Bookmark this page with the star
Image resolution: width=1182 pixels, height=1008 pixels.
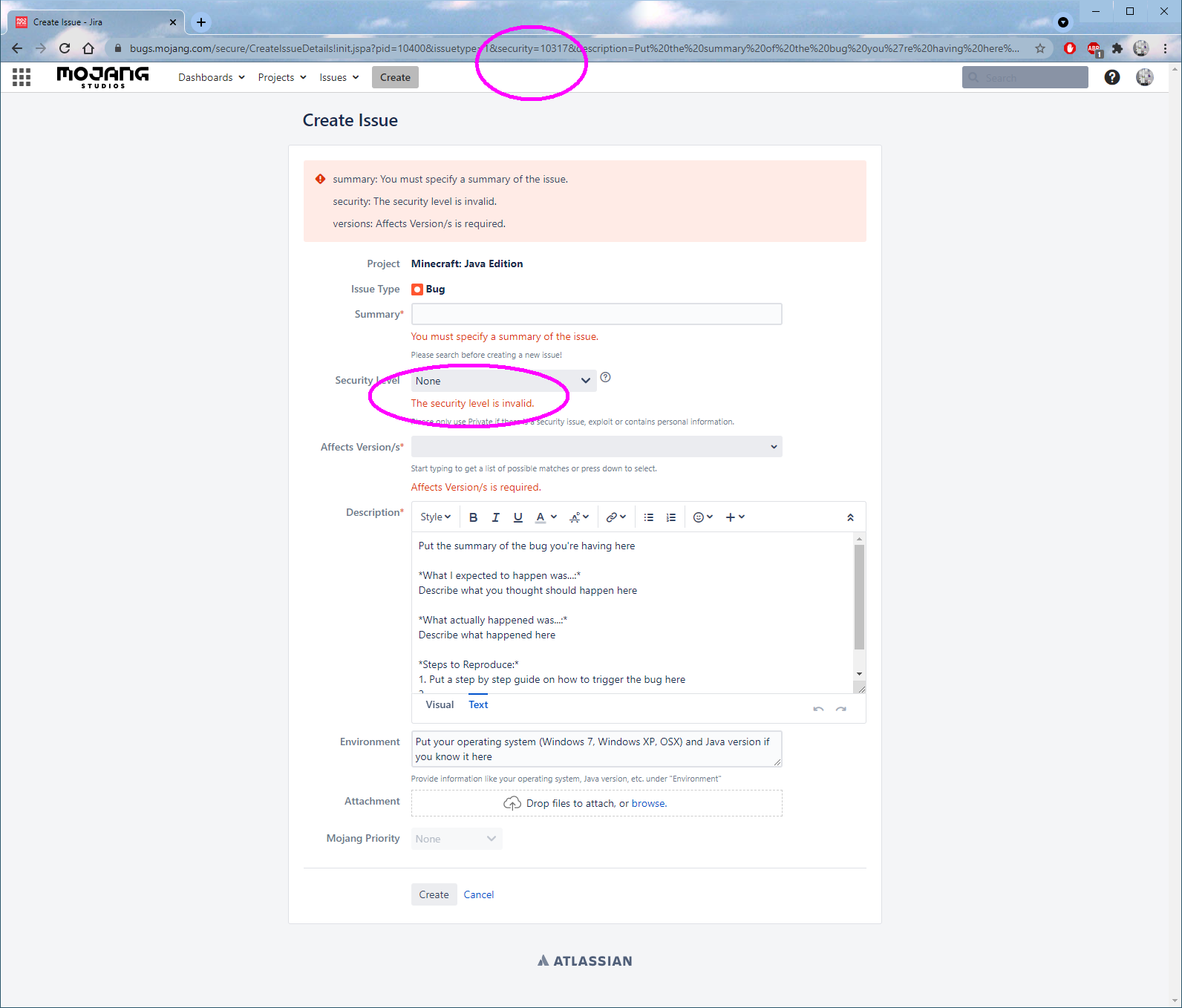click(1040, 48)
